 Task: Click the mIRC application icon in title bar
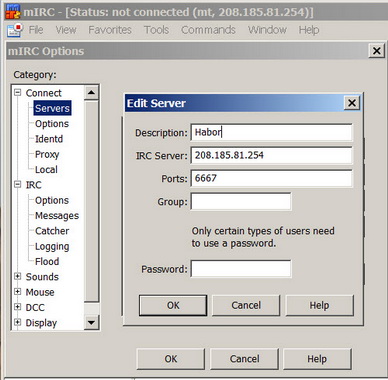[x=13, y=11]
